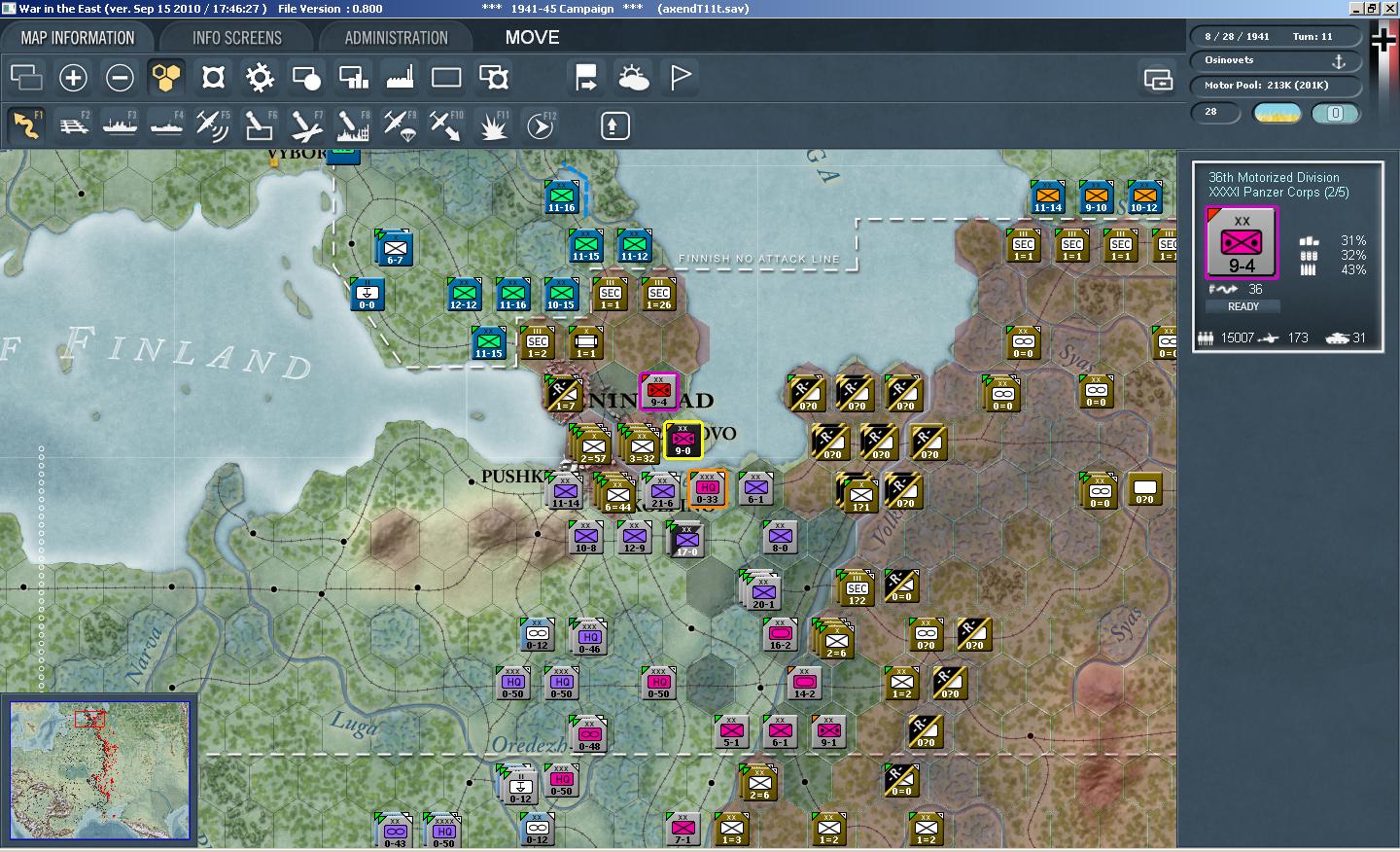Viewport: 1400px width, 852px height.
Task: Select the 10-8 infantry counter
Action: coord(585,537)
